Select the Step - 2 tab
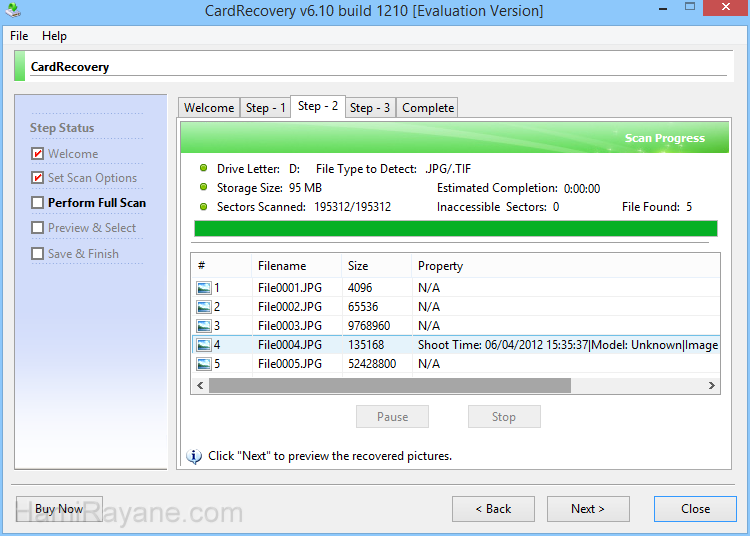Screen dimensions: 750x536 tap(318, 106)
